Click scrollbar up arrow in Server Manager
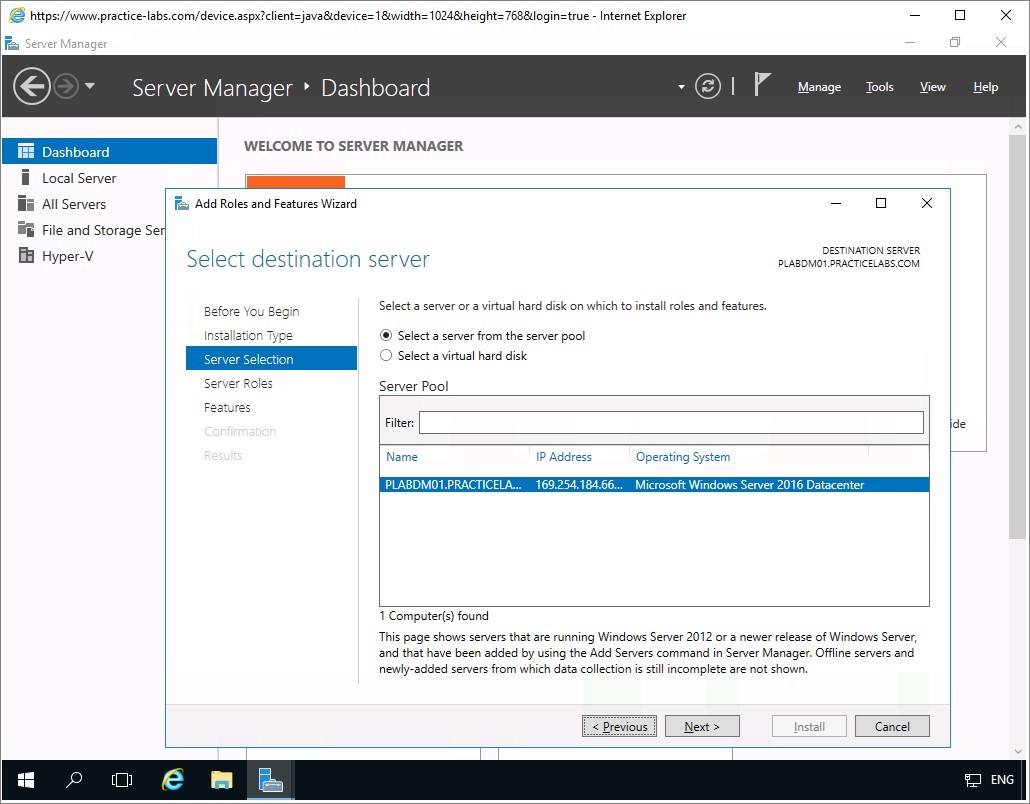 click(x=1018, y=126)
